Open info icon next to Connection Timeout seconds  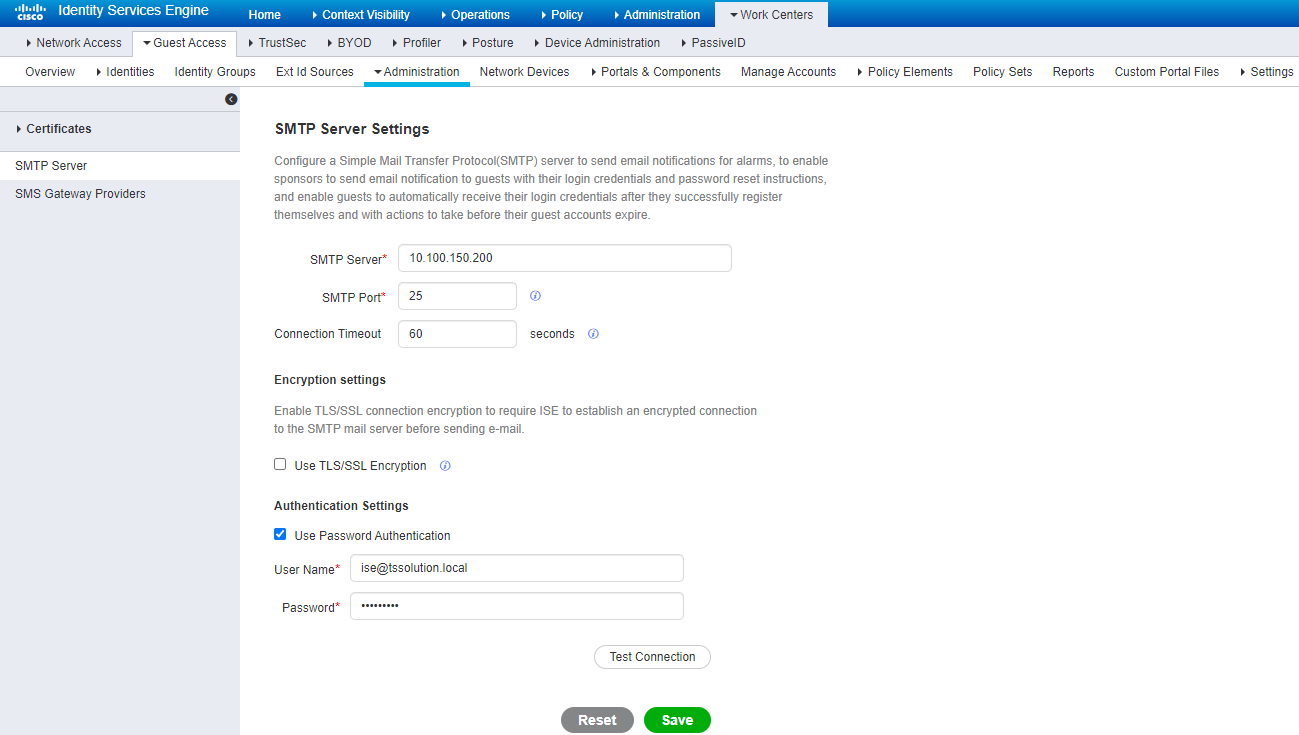point(593,334)
